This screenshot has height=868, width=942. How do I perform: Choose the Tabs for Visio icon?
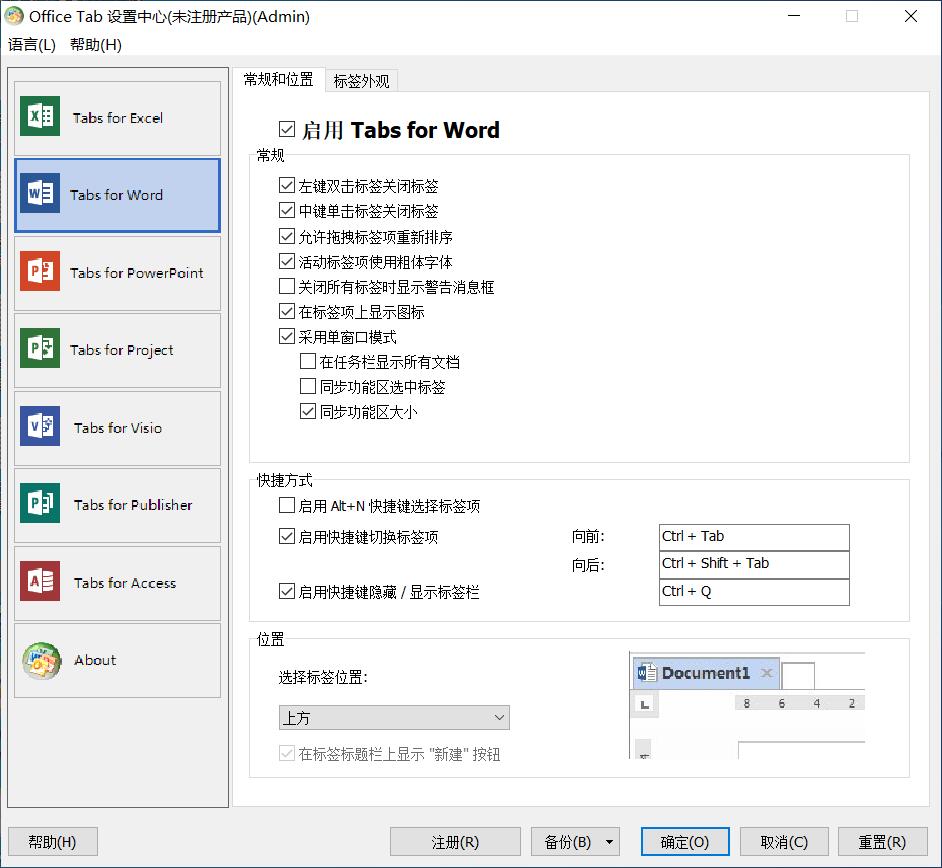(x=40, y=427)
